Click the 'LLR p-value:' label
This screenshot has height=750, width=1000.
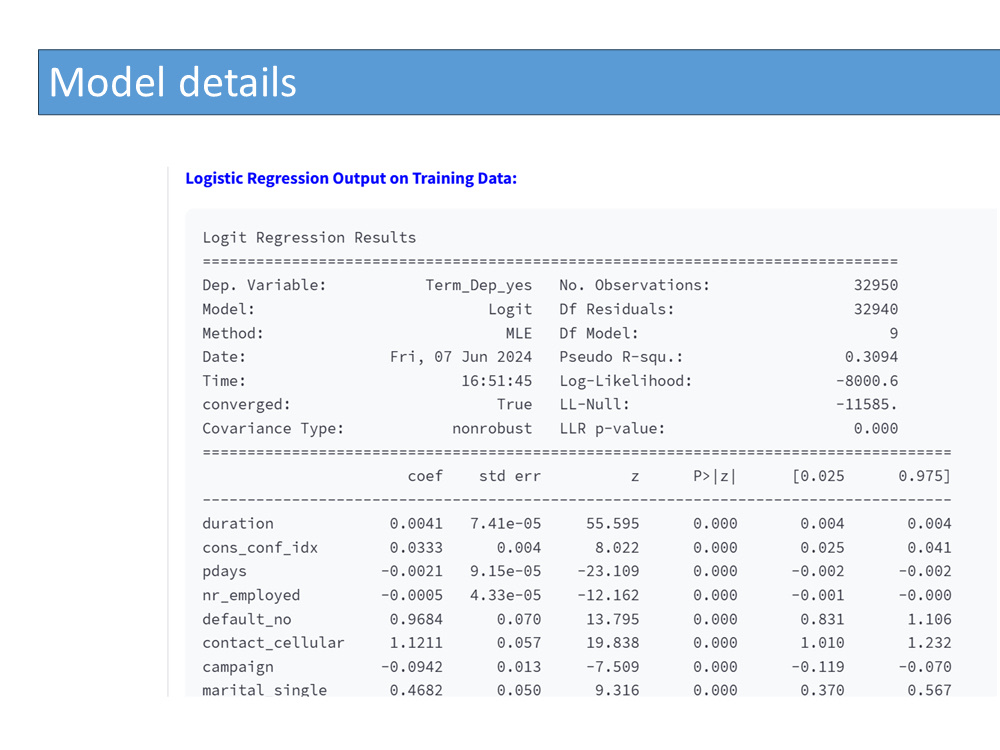(x=612, y=429)
